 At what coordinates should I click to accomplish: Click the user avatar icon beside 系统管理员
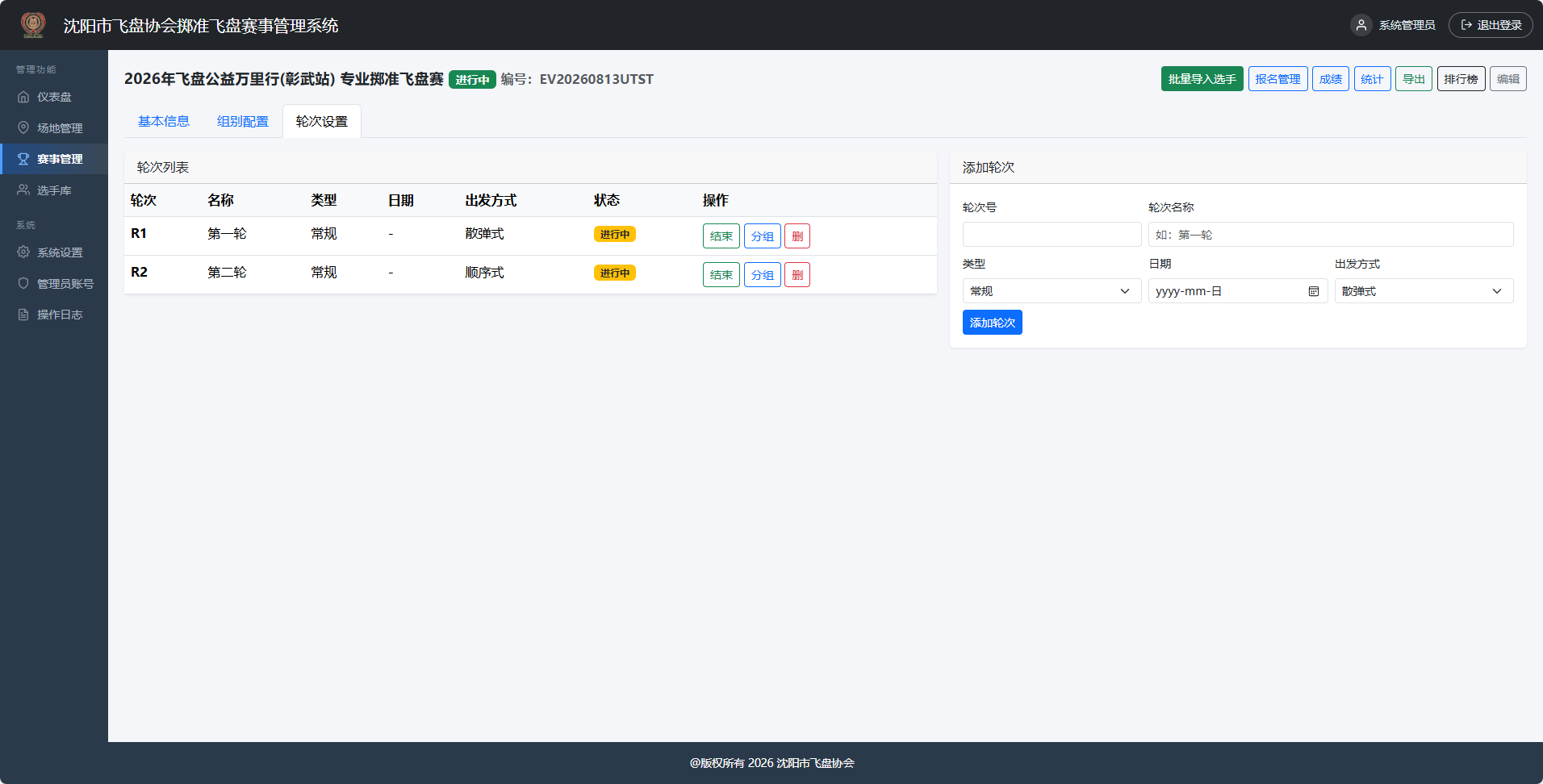(x=1361, y=25)
